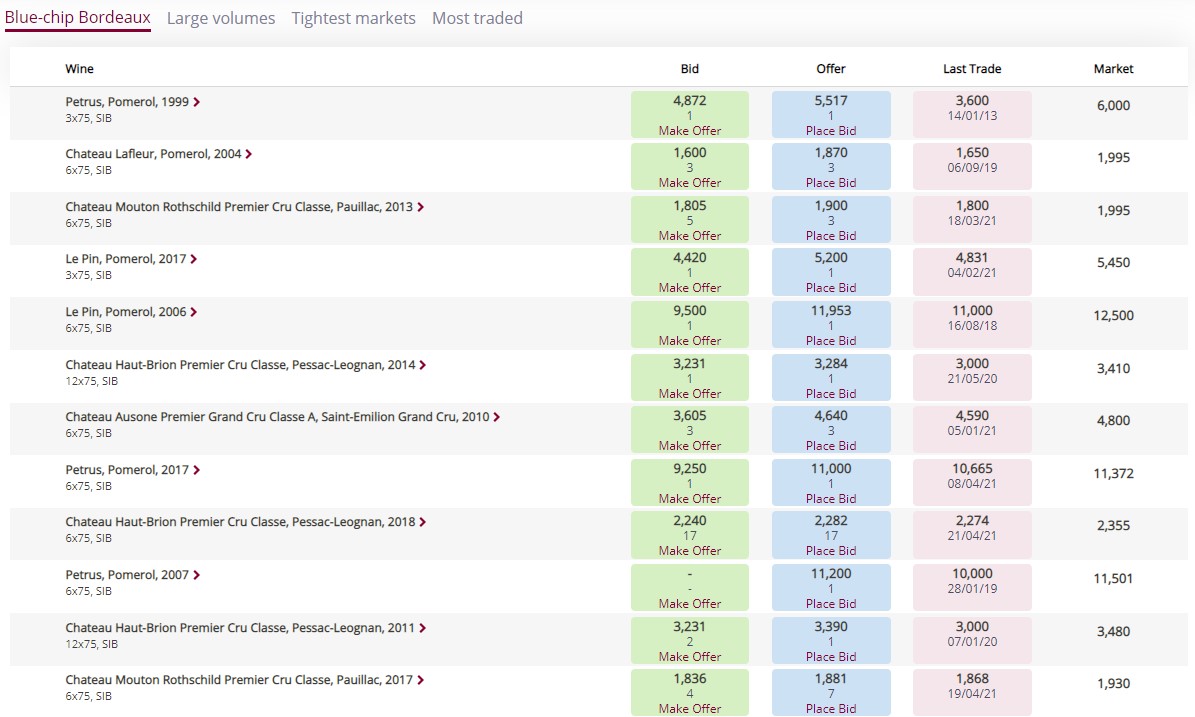Image resolution: width=1195 pixels, height=717 pixels.
Task: Make Offer on Ausone 2010 bid 3,605
Action: [690, 446]
